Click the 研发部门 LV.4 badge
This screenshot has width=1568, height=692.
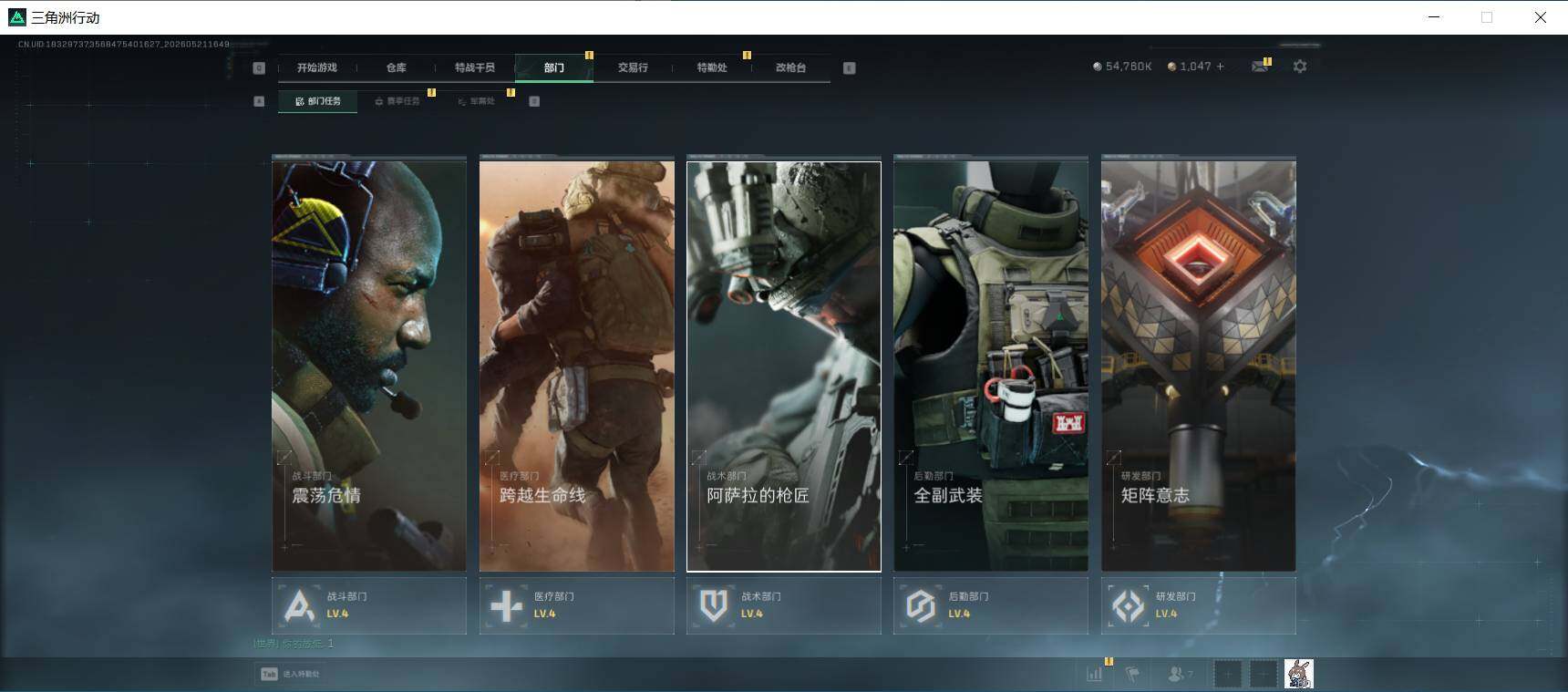pos(1198,605)
